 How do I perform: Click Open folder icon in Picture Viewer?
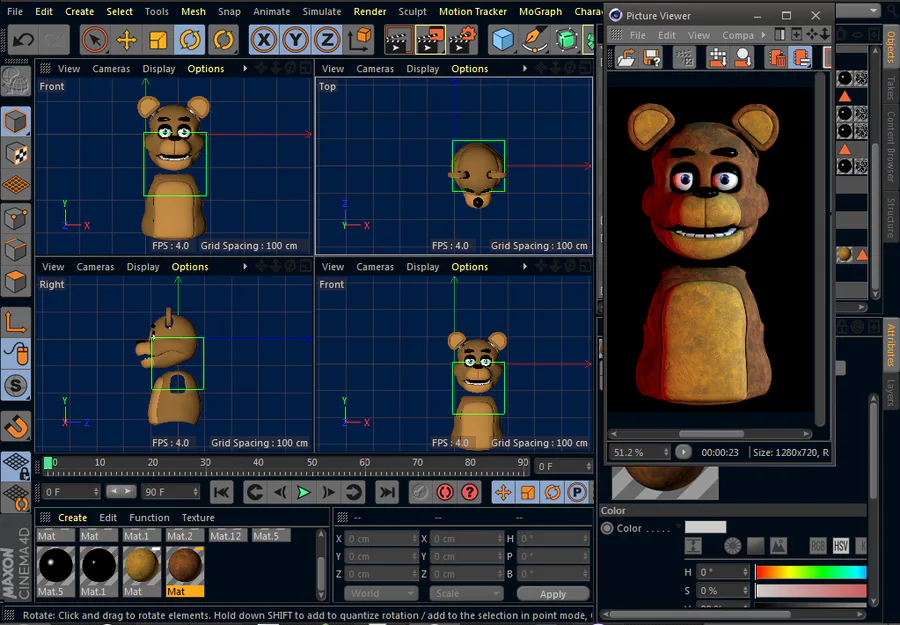(627, 58)
